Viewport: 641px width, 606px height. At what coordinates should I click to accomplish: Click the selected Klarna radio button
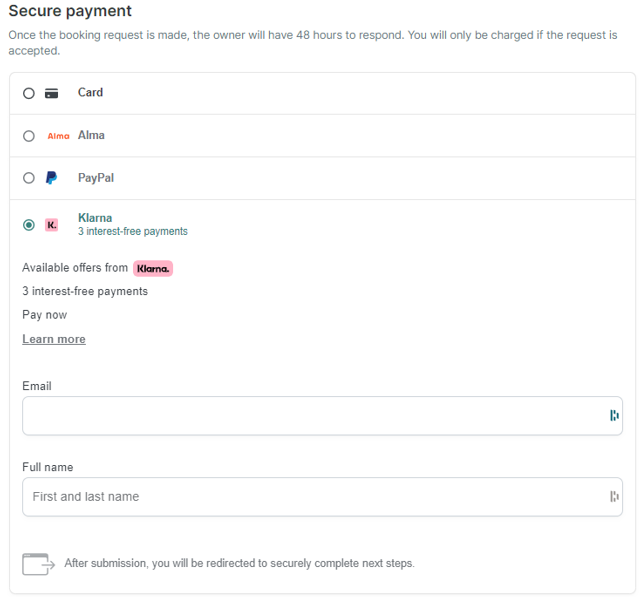click(29, 225)
